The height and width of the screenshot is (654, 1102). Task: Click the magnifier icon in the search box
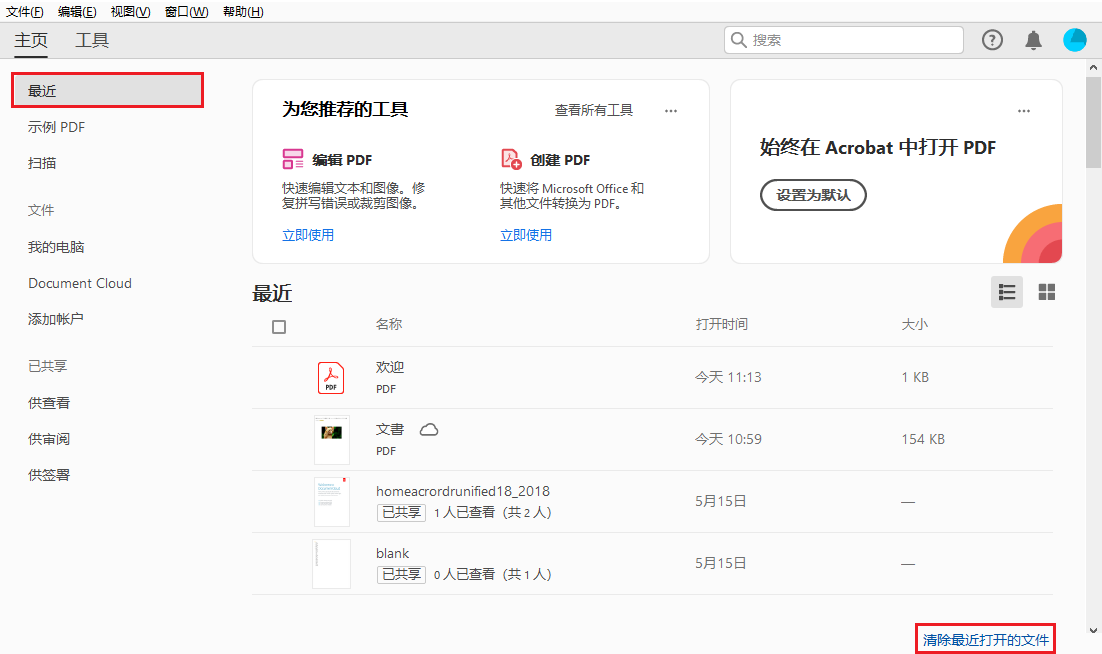(739, 40)
